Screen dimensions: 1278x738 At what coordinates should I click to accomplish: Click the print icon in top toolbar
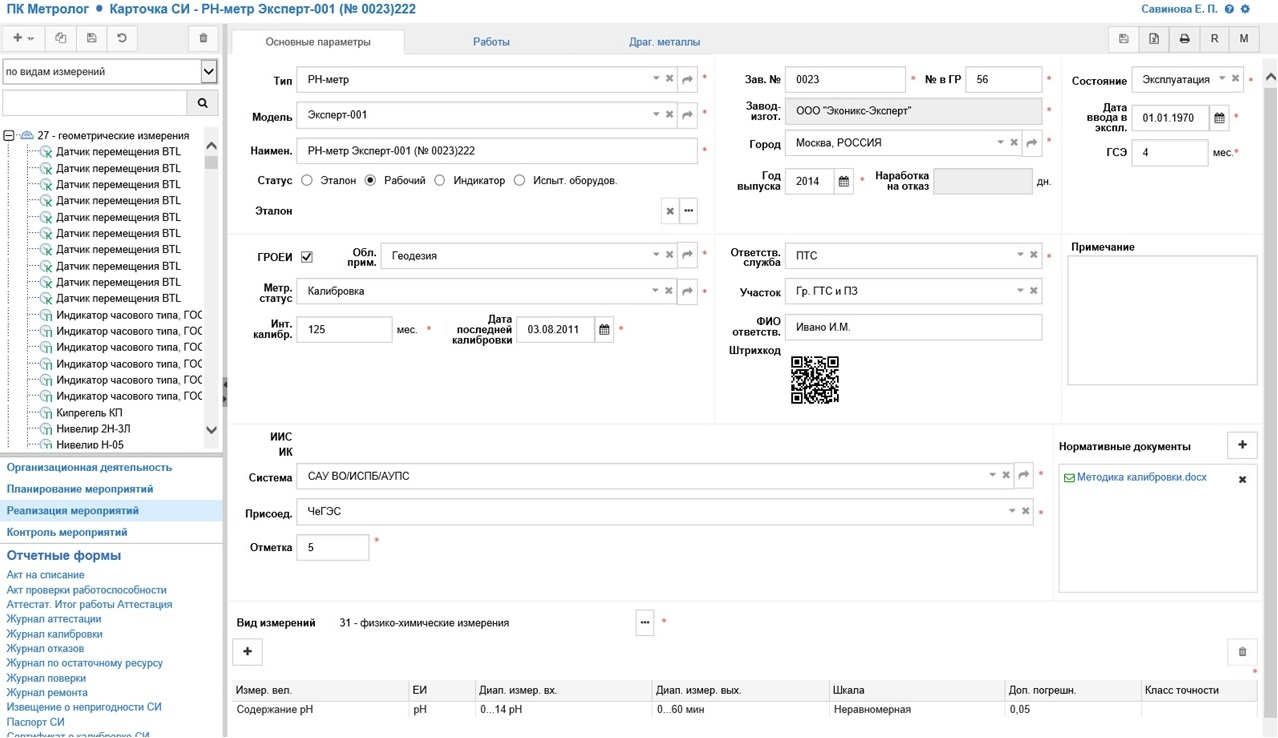[x=1184, y=39]
